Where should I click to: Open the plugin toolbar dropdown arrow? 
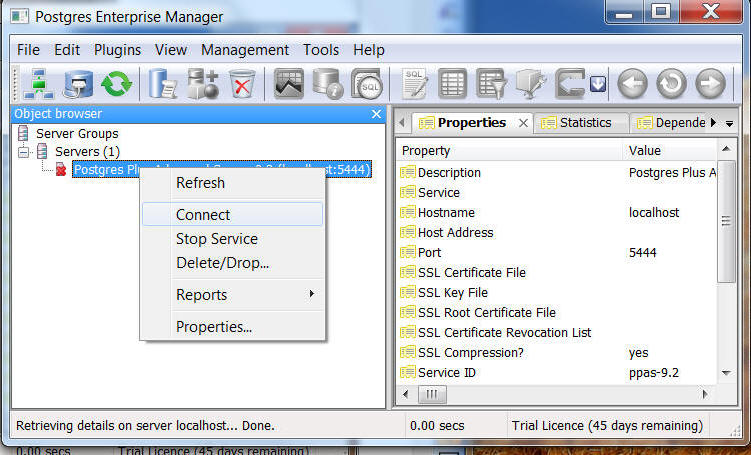598,84
